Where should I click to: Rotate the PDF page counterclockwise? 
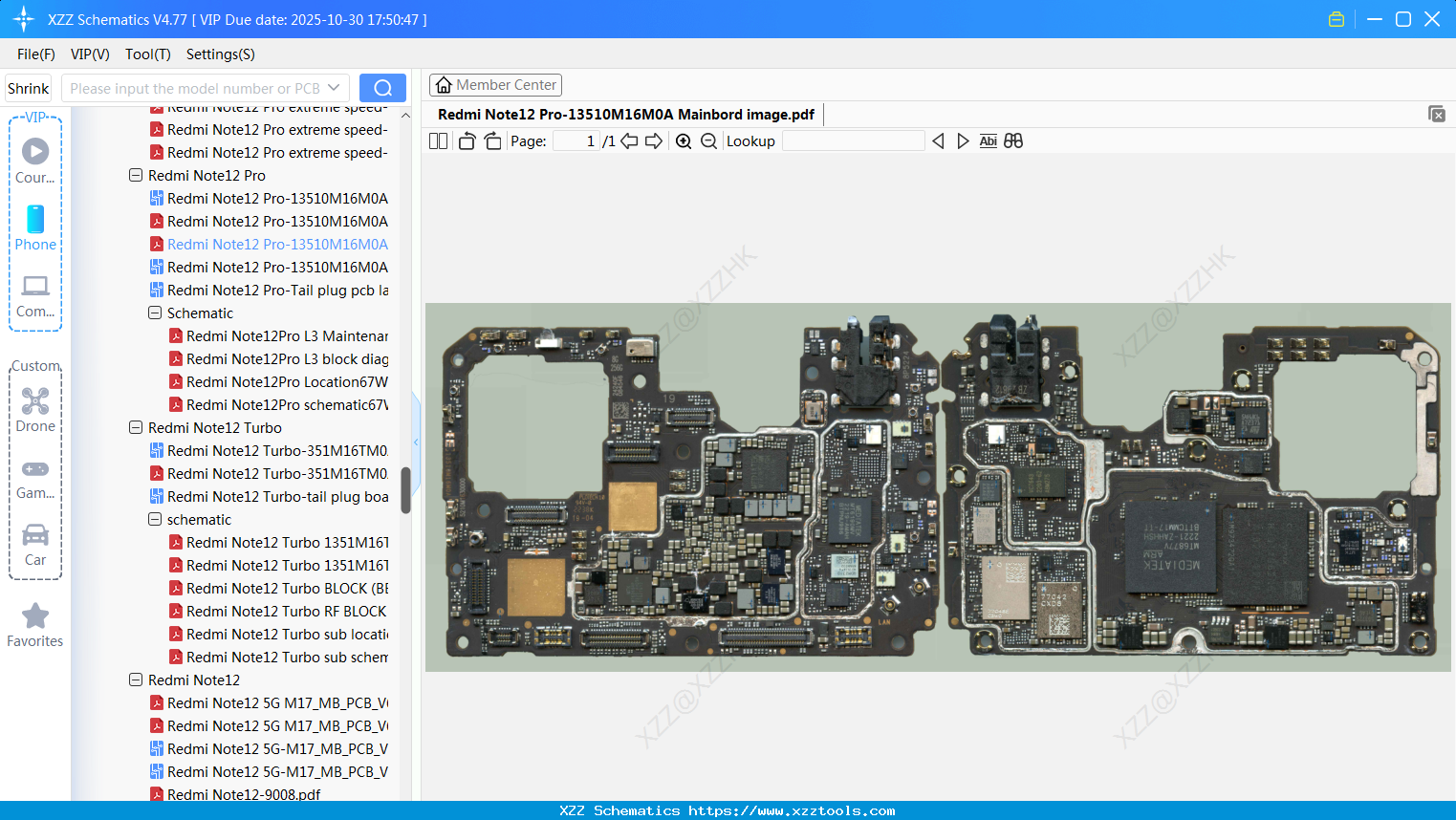(x=466, y=140)
